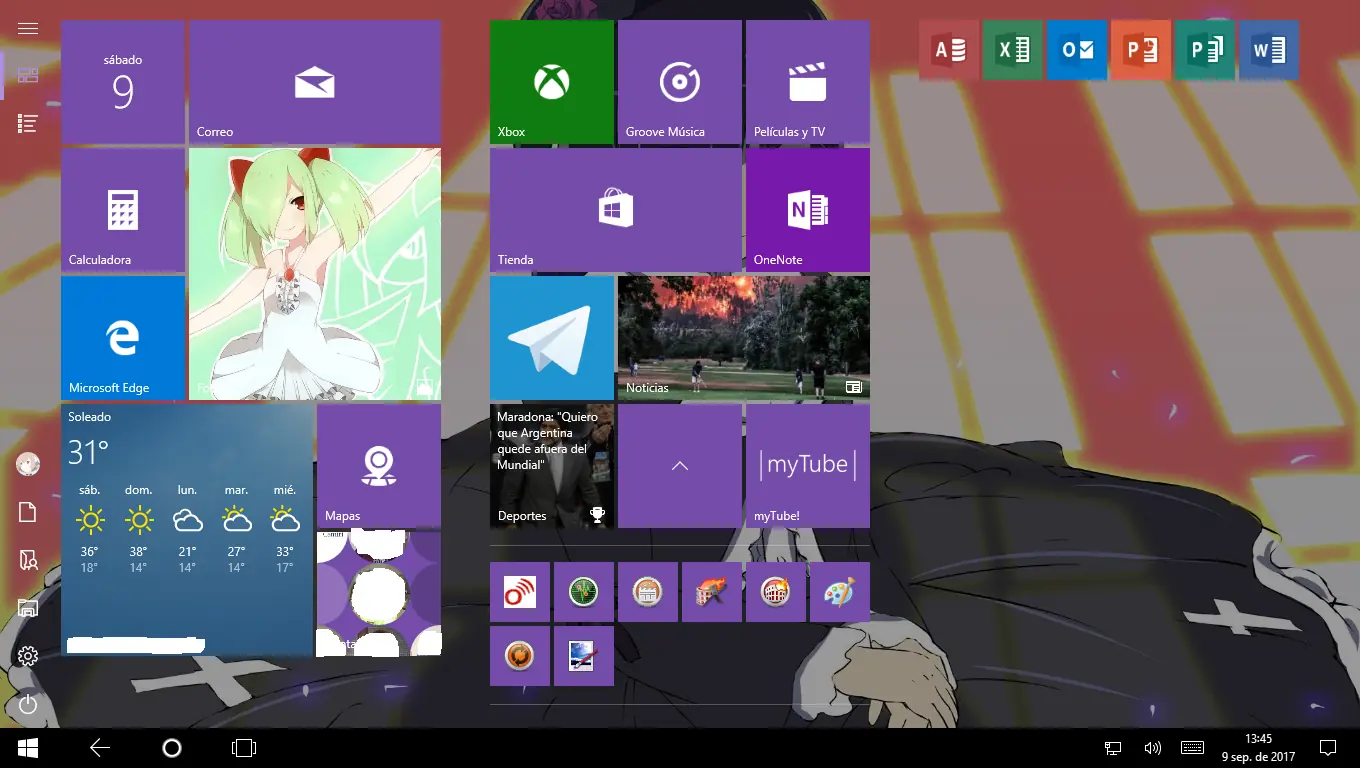Go back with the taskbar back arrow

coord(100,748)
